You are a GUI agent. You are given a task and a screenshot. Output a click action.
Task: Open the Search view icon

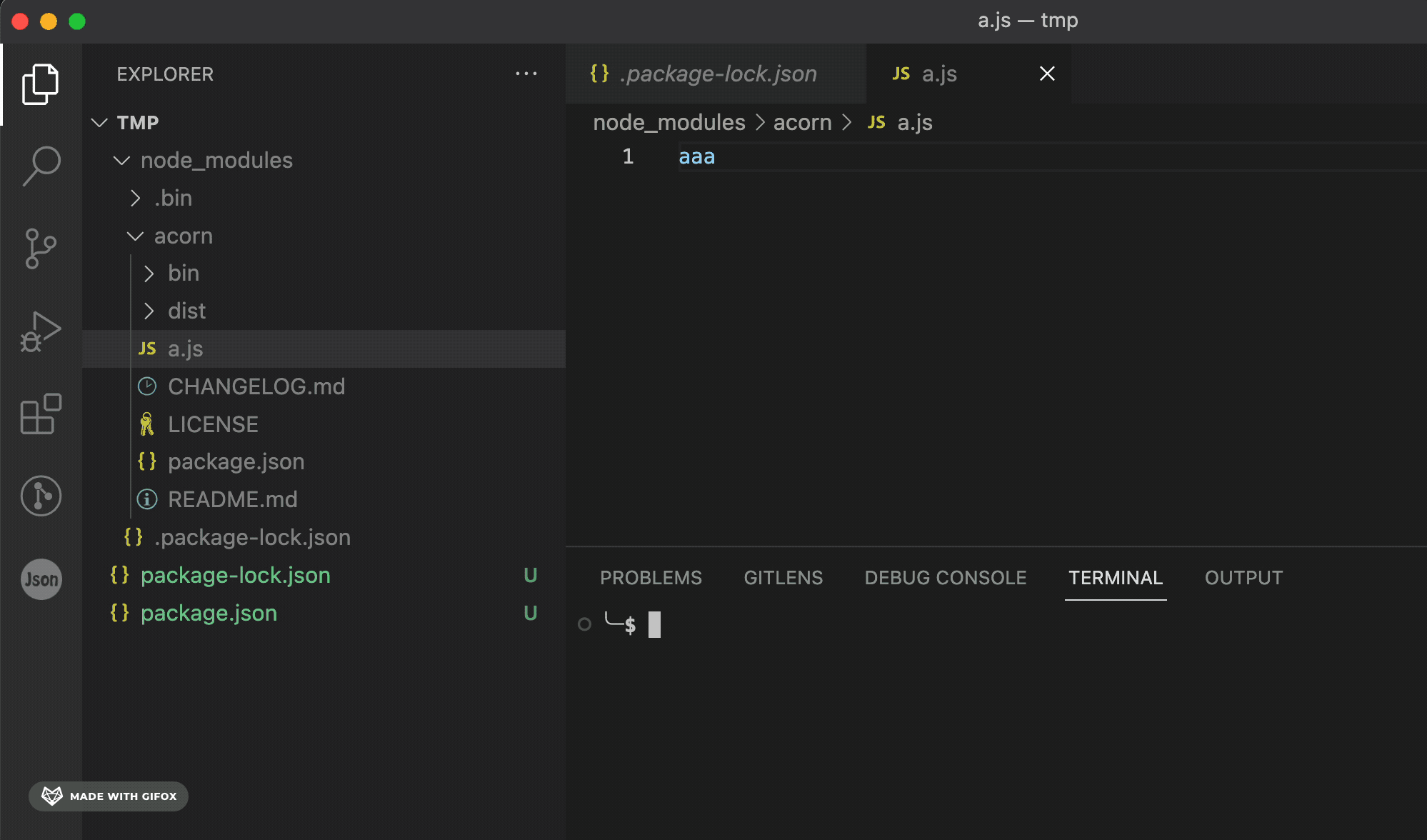click(41, 166)
